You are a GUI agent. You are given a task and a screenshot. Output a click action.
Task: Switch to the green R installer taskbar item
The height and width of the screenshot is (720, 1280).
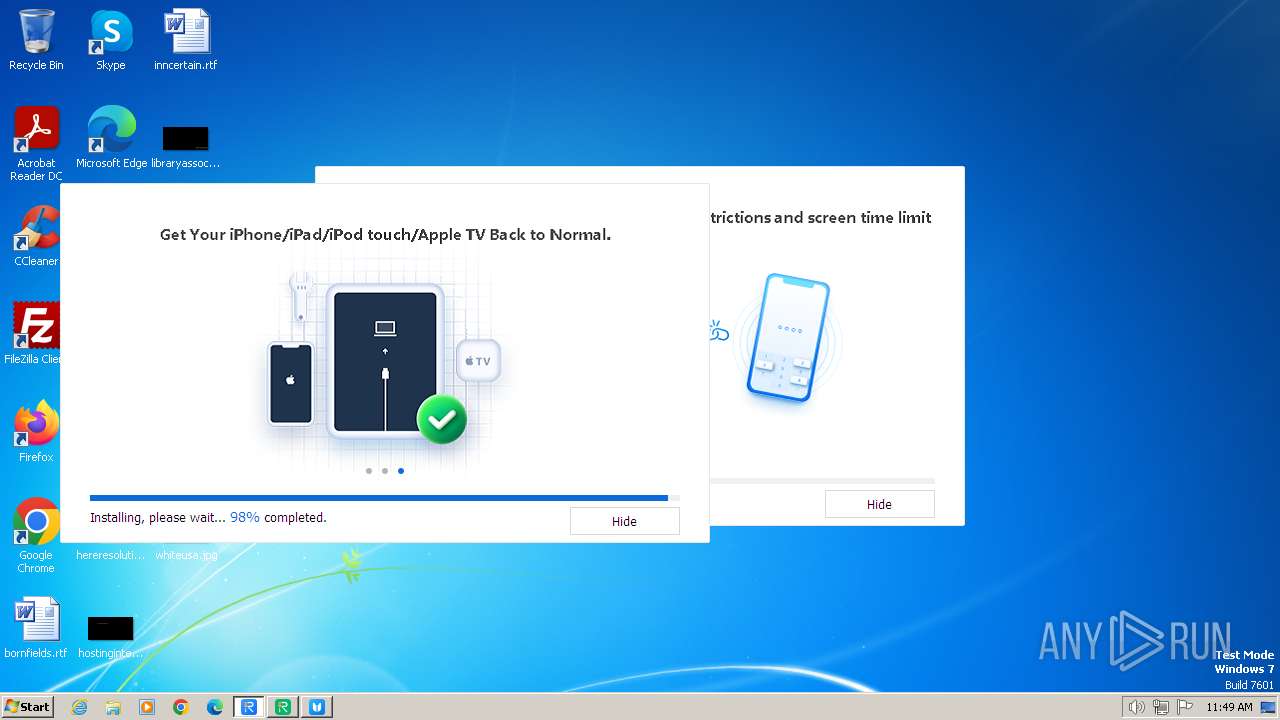(x=283, y=707)
